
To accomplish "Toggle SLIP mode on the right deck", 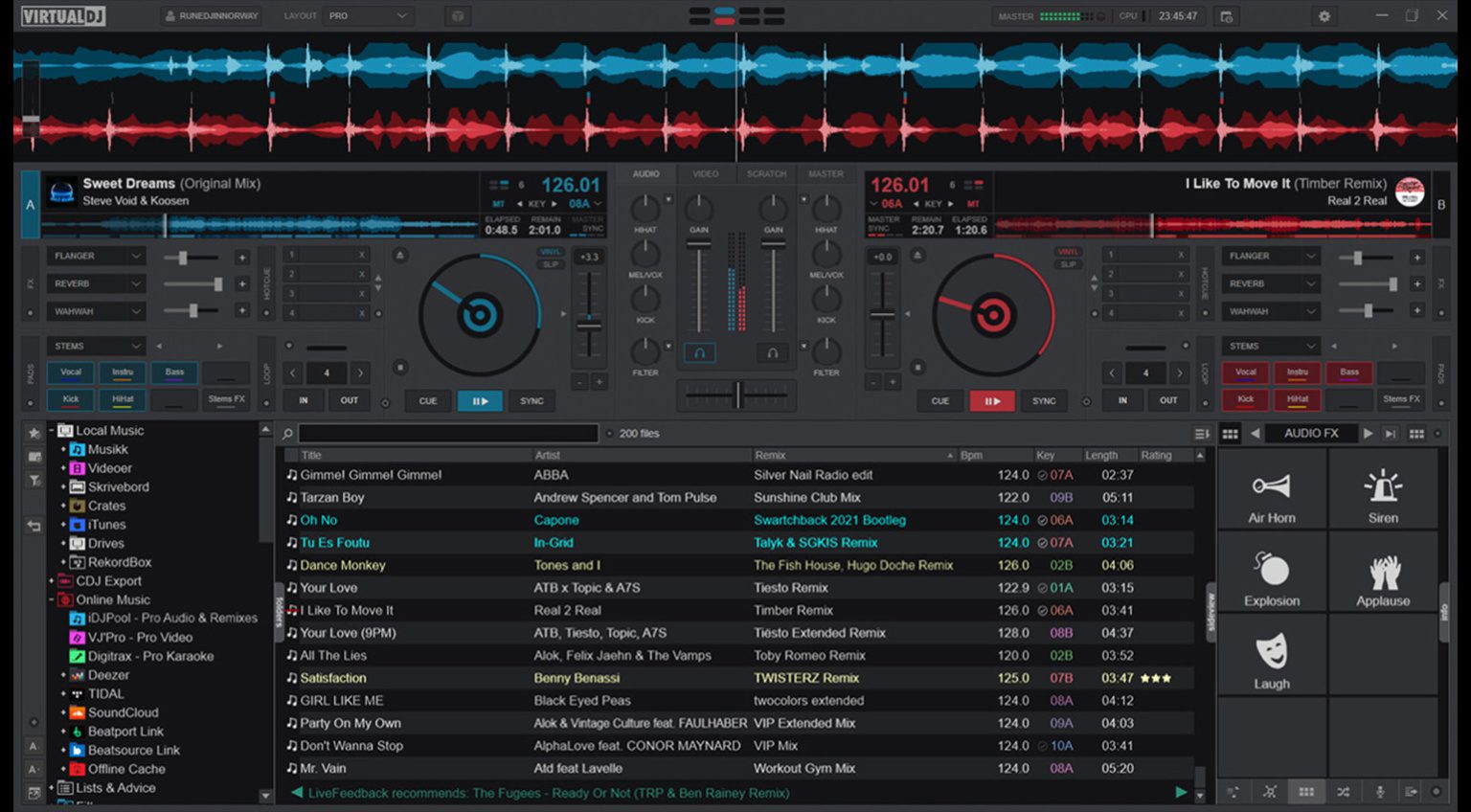I will 1067,264.
